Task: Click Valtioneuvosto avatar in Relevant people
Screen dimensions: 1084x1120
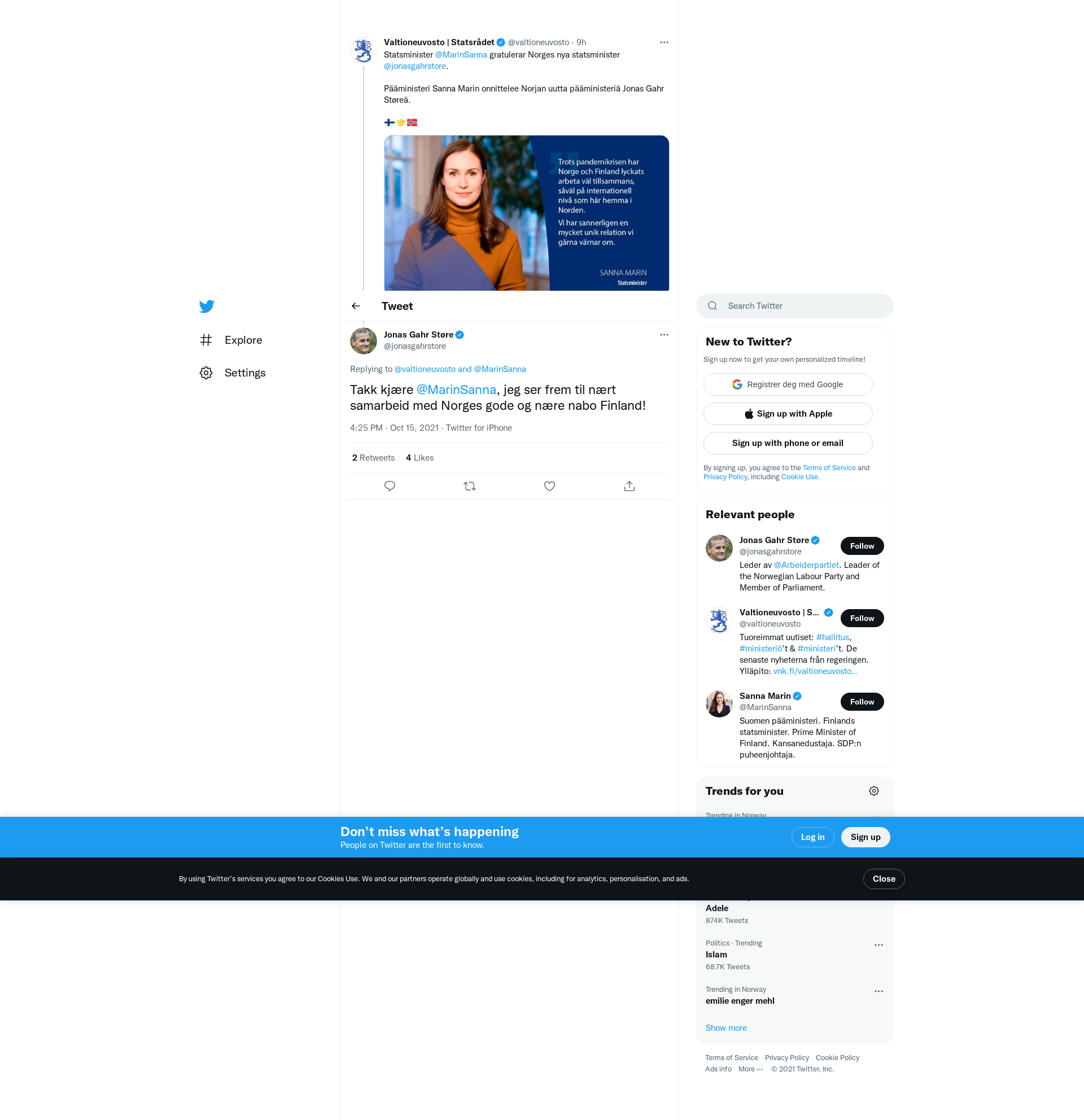Action: [719, 620]
